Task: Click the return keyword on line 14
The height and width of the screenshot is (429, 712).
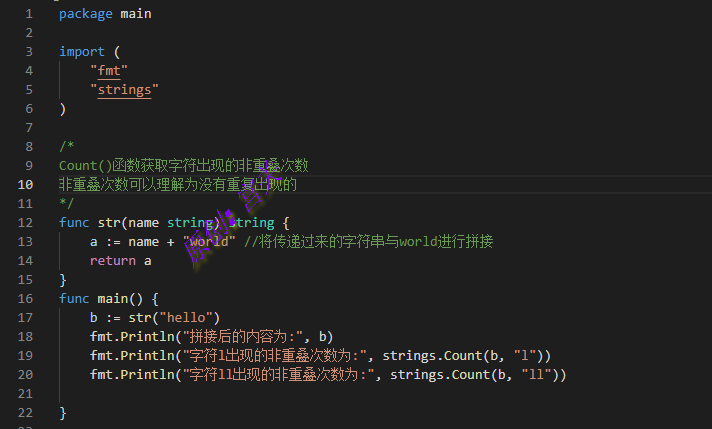Action: coord(113,261)
